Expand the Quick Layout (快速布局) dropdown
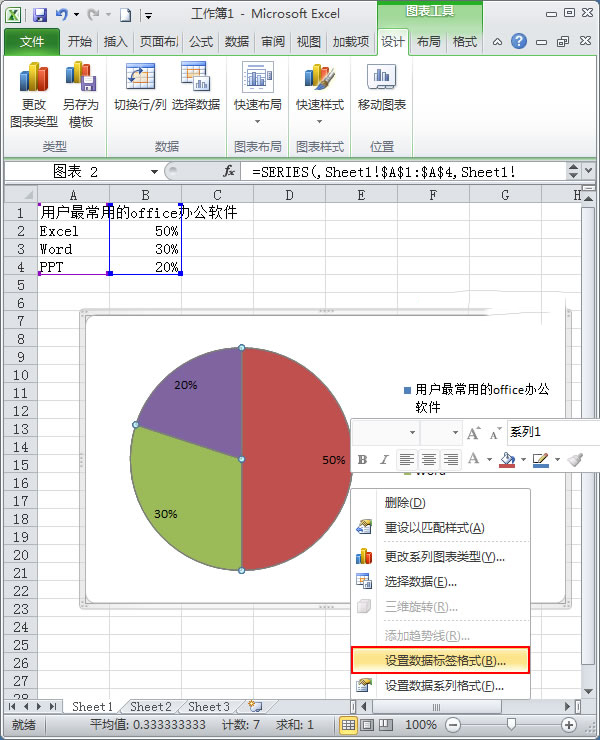Viewport: 600px width, 740px height. pyautogui.click(x=257, y=122)
